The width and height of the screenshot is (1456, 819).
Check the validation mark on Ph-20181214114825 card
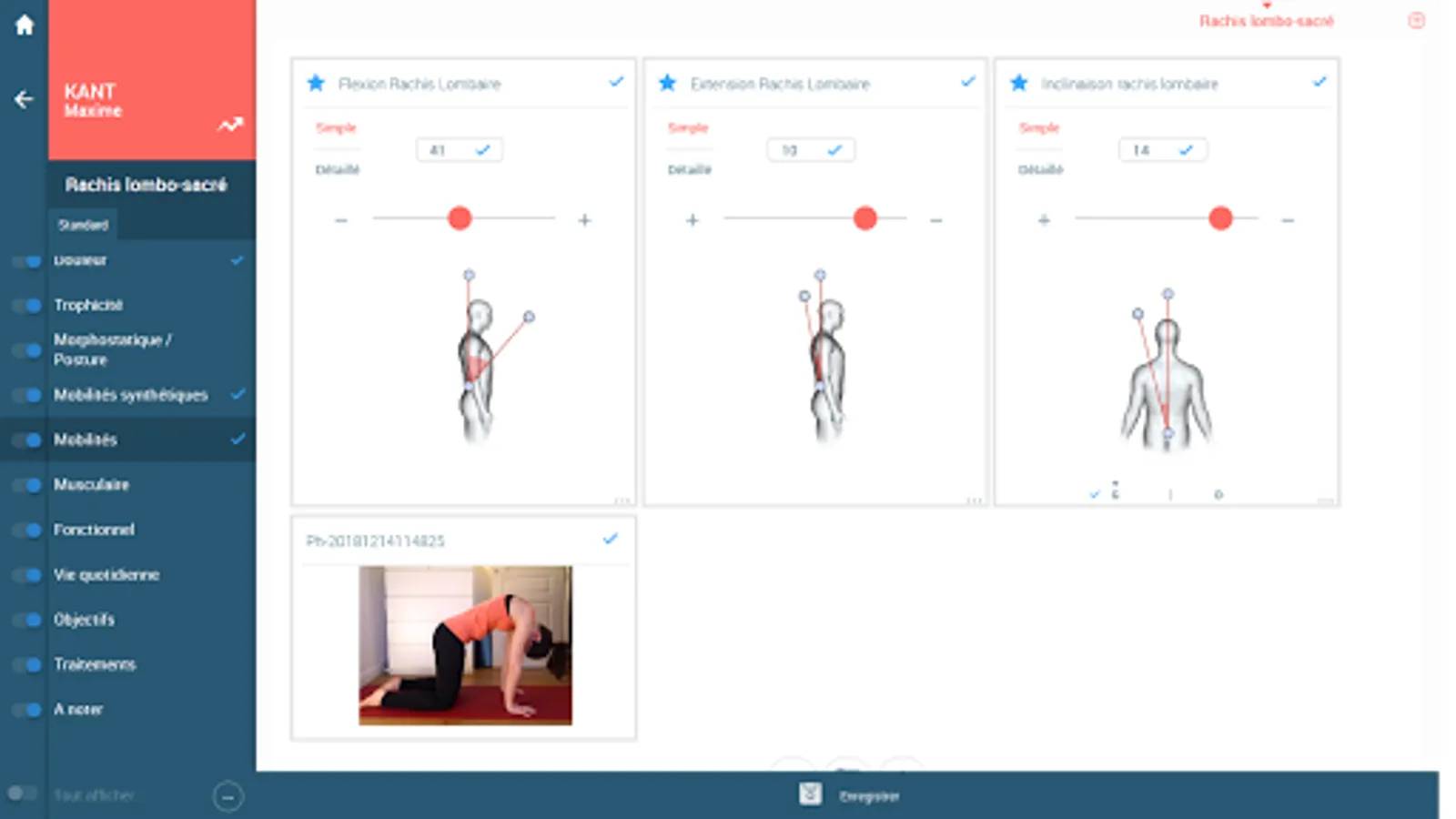[x=610, y=539]
